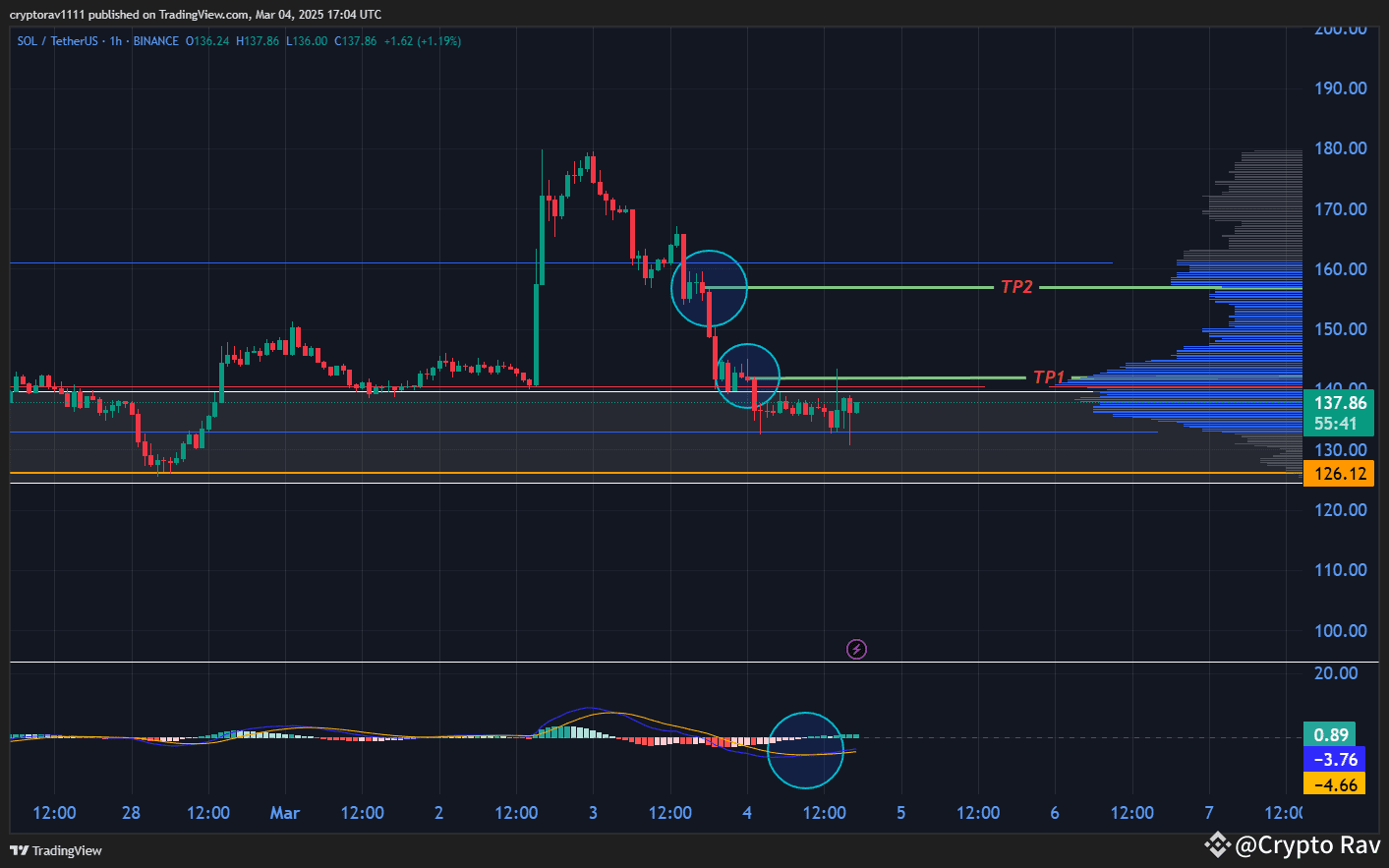Click the 190.00 price axis label

tap(1341, 88)
